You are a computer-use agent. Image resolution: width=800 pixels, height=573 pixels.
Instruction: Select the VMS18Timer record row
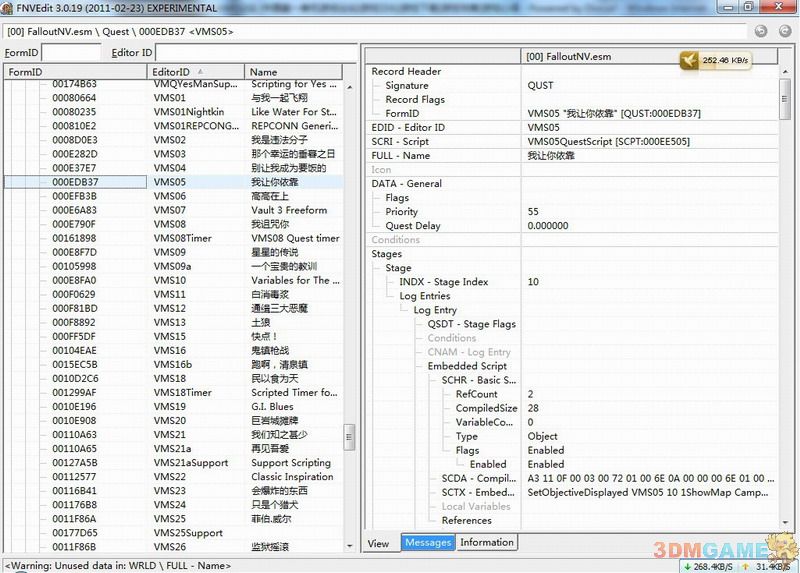[173, 392]
